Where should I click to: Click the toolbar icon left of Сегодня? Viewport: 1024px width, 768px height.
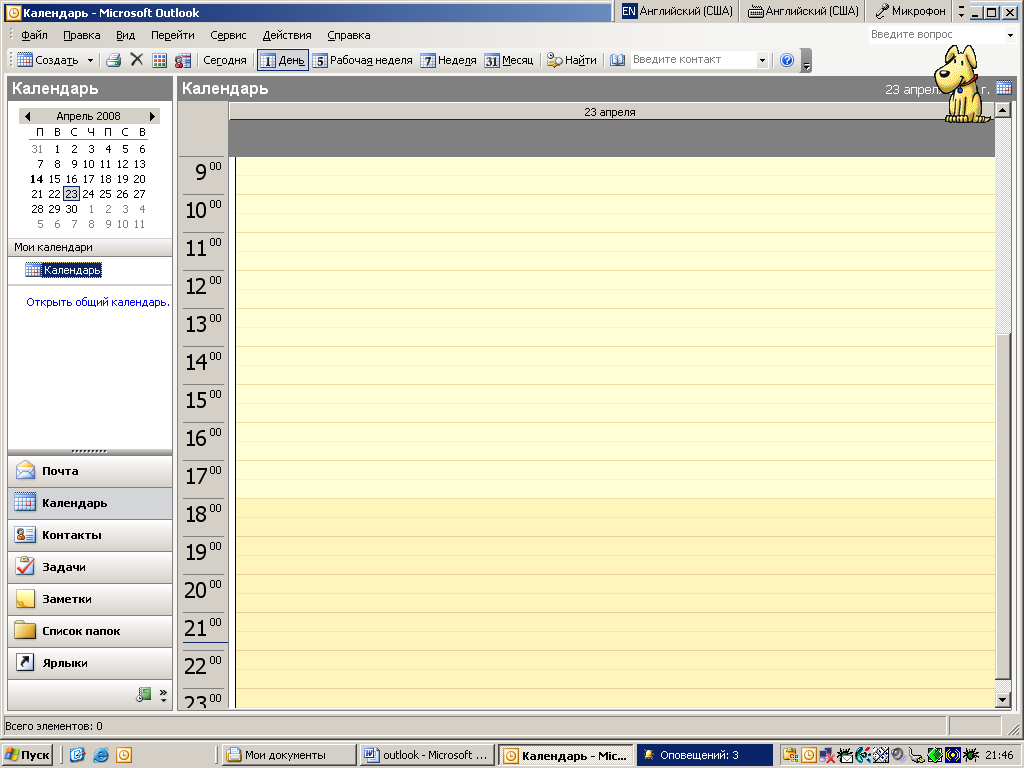click(x=182, y=60)
